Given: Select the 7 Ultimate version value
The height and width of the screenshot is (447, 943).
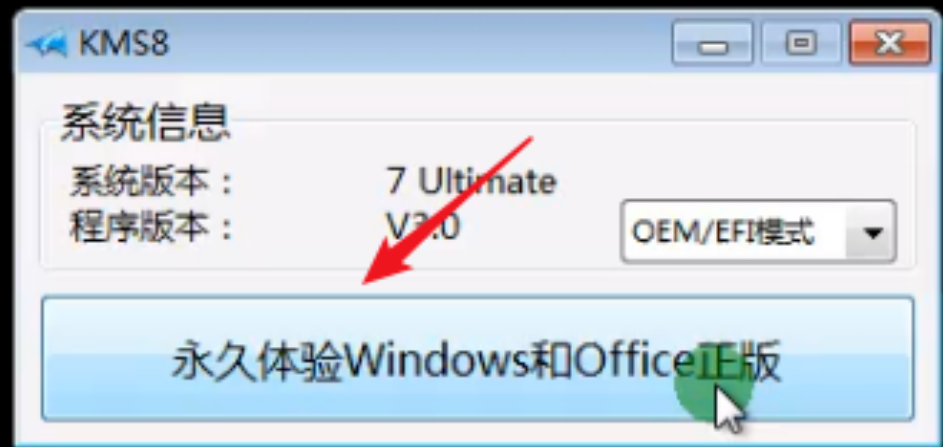Looking at the screenshot, I should [472, 181].
